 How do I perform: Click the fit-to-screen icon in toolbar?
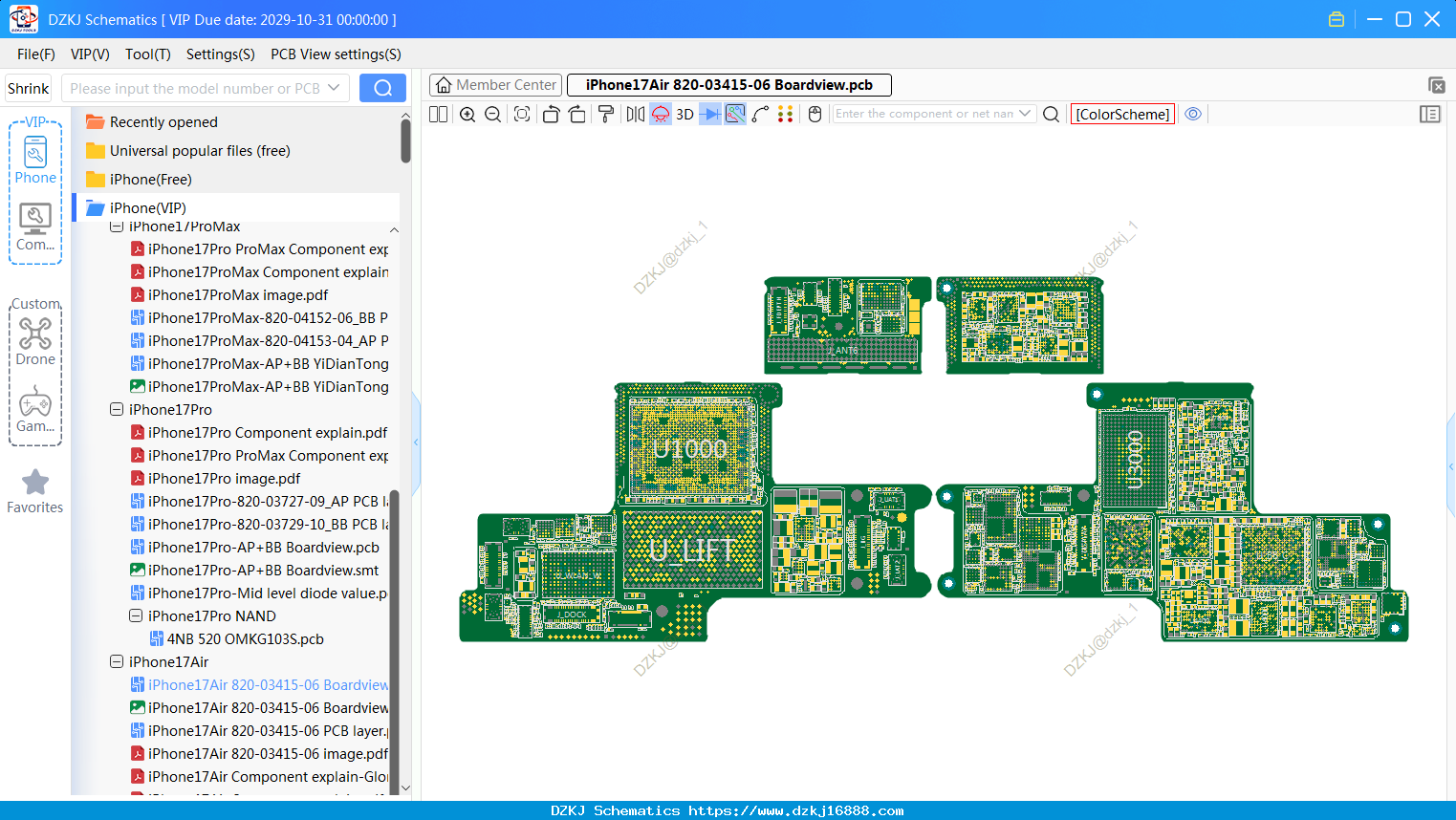[x=522, y=115]
